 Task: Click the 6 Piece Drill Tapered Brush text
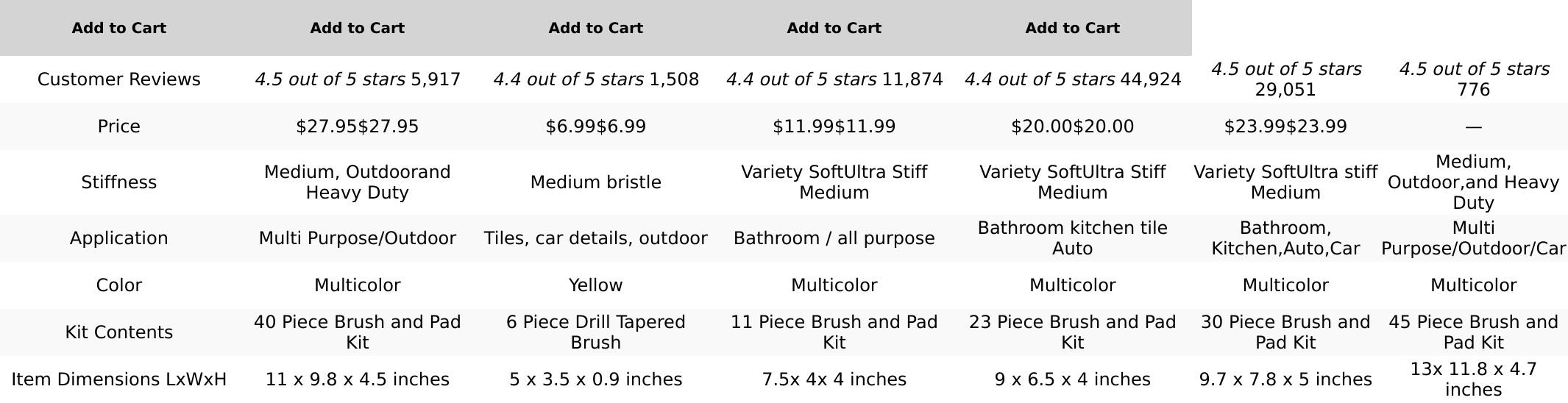(x=595, y=332)
